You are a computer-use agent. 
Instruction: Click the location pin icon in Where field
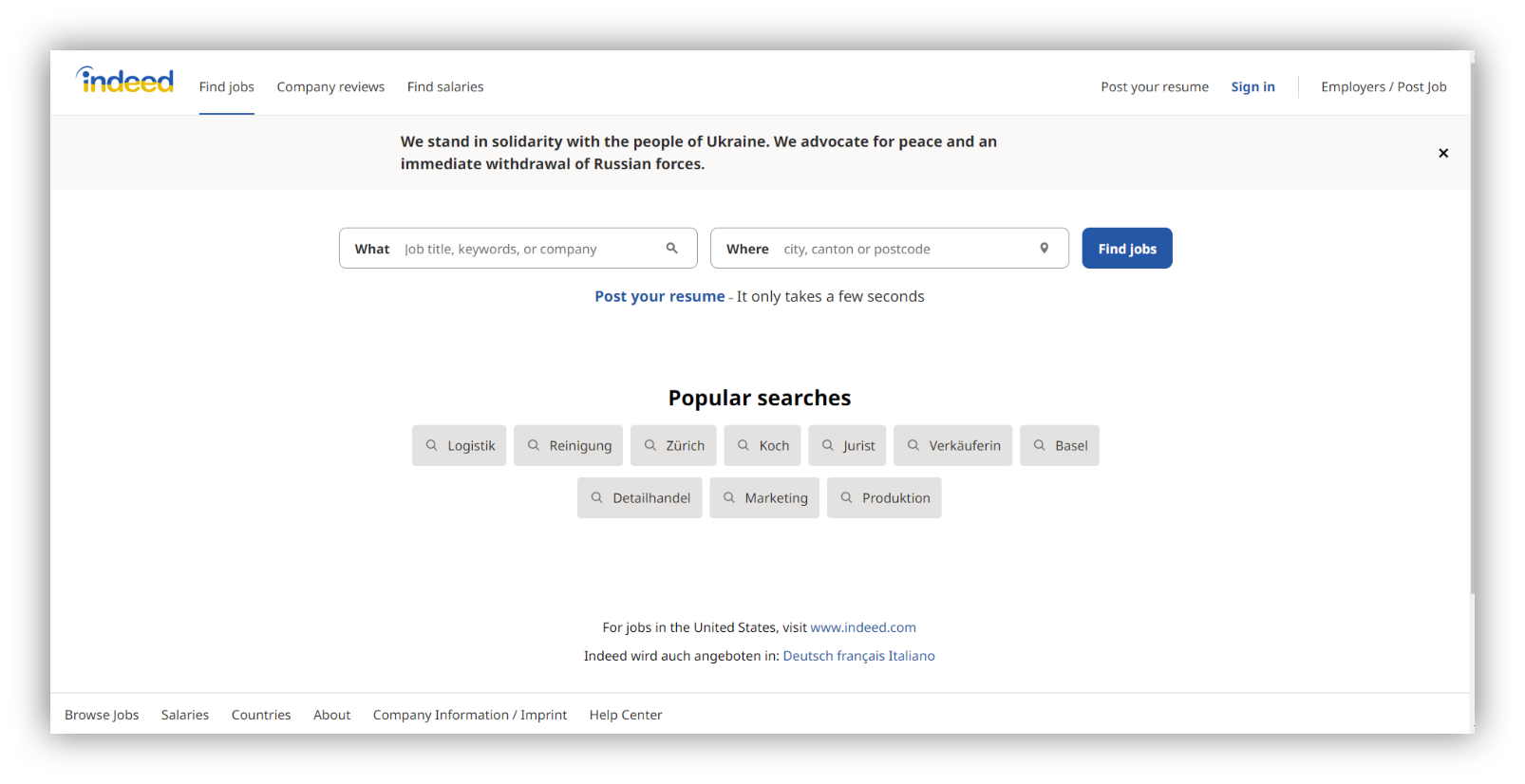click(x=1044, y=249)
